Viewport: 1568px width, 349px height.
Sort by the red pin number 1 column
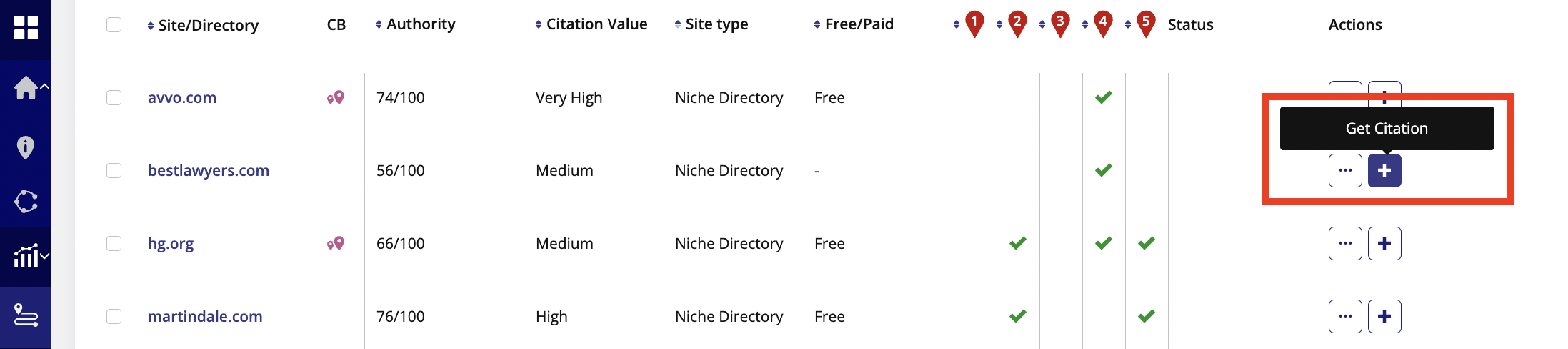click(x=969, y=24)
